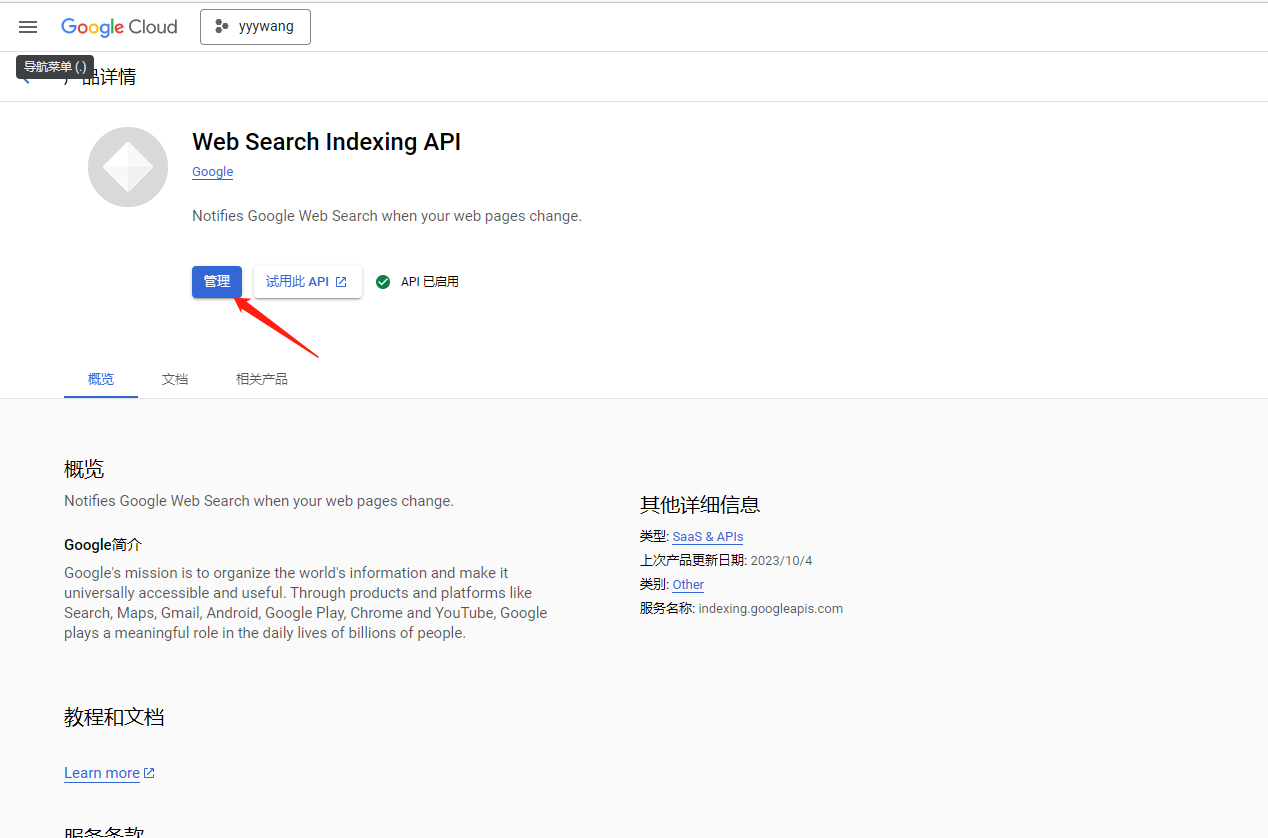Open the 相关产品 tab

[261, 379]
